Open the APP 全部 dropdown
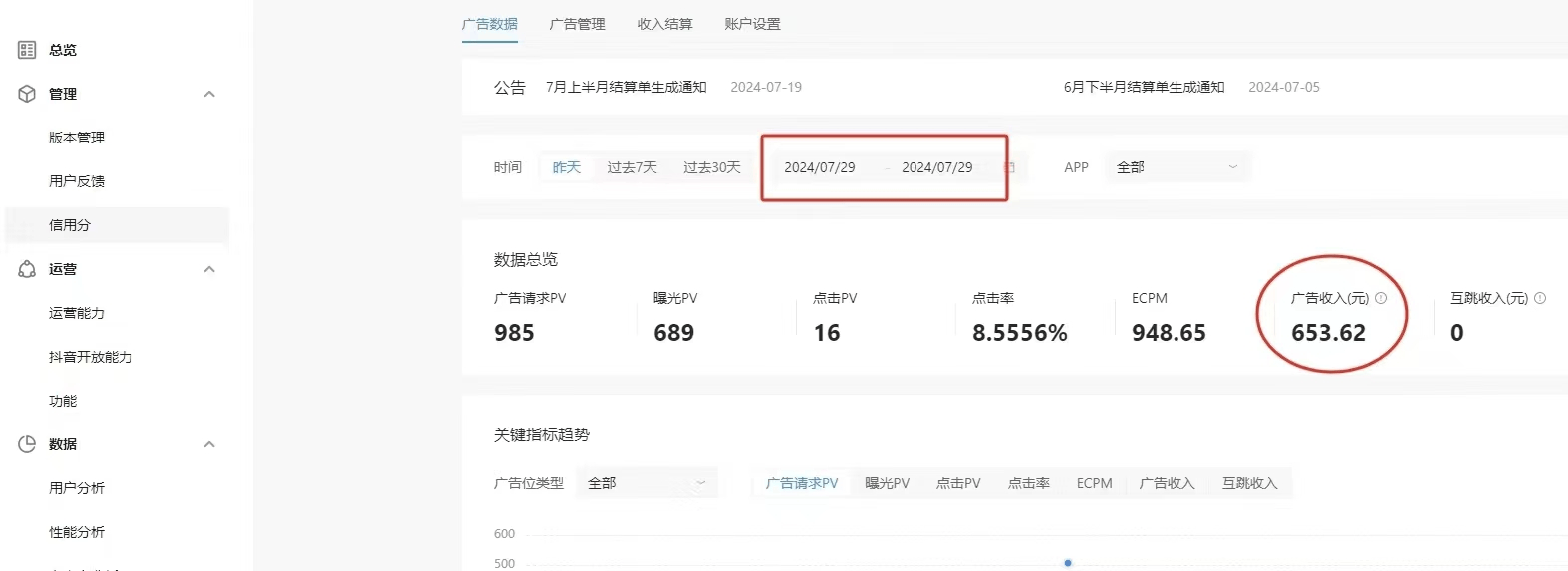The width and height of the screenshot is (1568, 571). coord(1176,167)
